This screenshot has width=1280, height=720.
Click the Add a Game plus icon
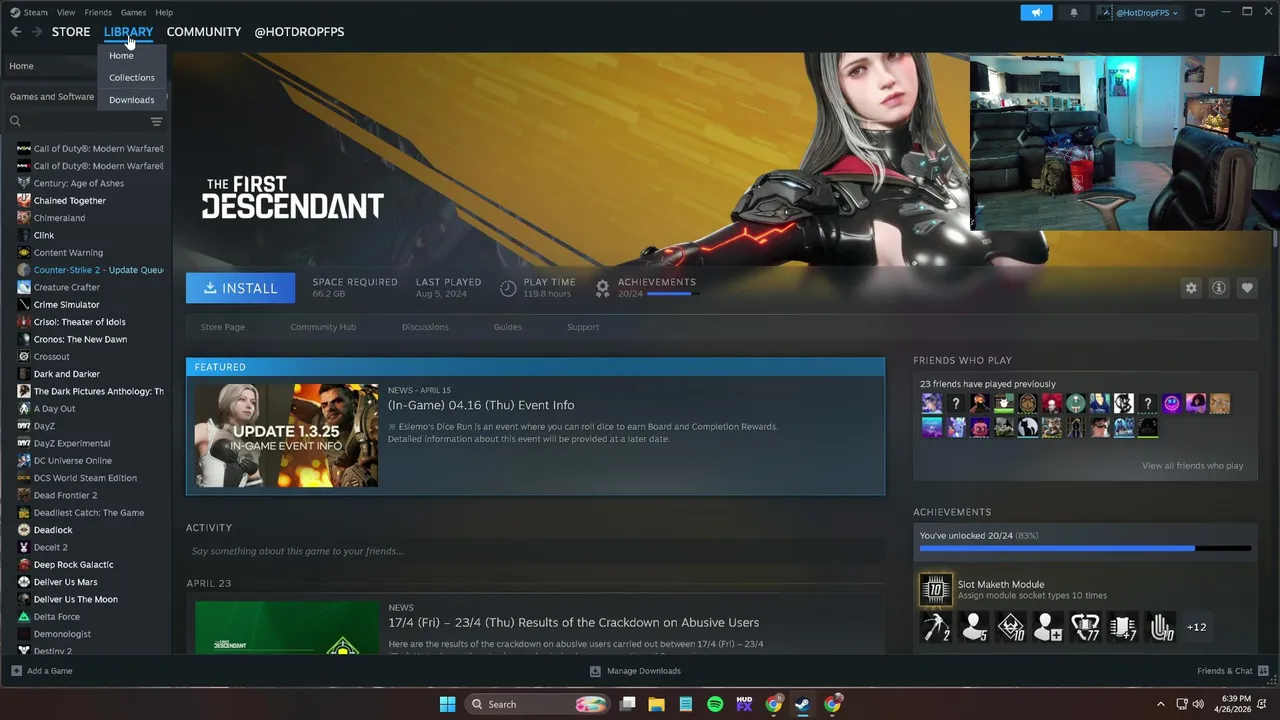click(x=16, y=671)
